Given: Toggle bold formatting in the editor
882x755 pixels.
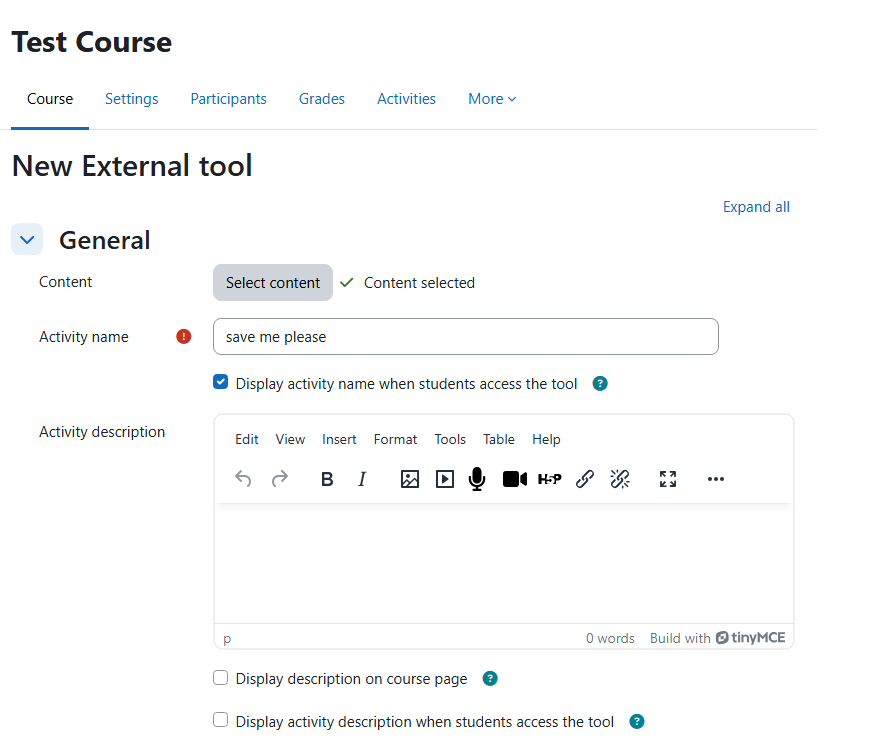Looking at the screenshot, I should [327, 479].
